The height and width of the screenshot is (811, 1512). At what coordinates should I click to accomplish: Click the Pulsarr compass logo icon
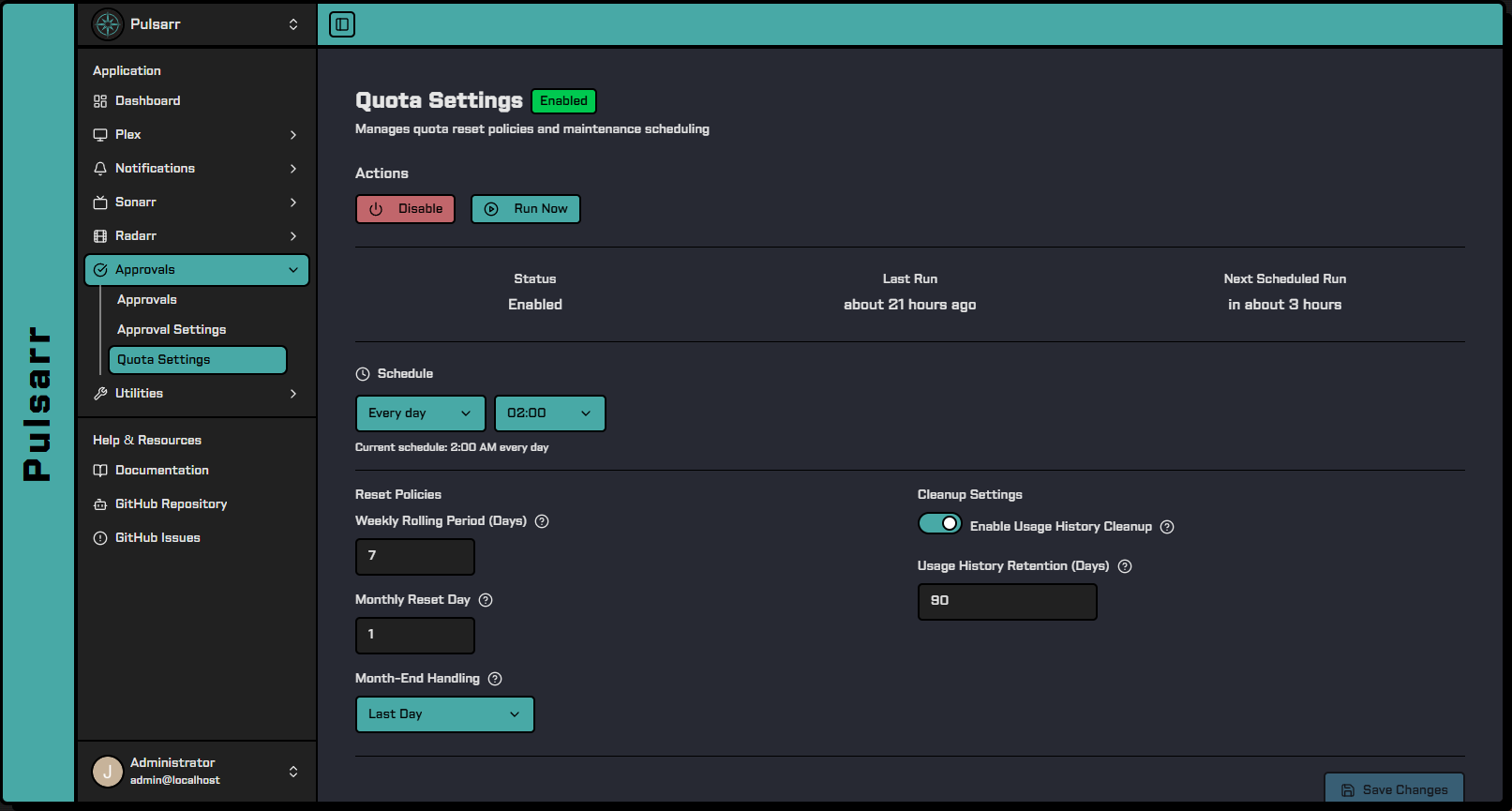(x=108, y=24)
